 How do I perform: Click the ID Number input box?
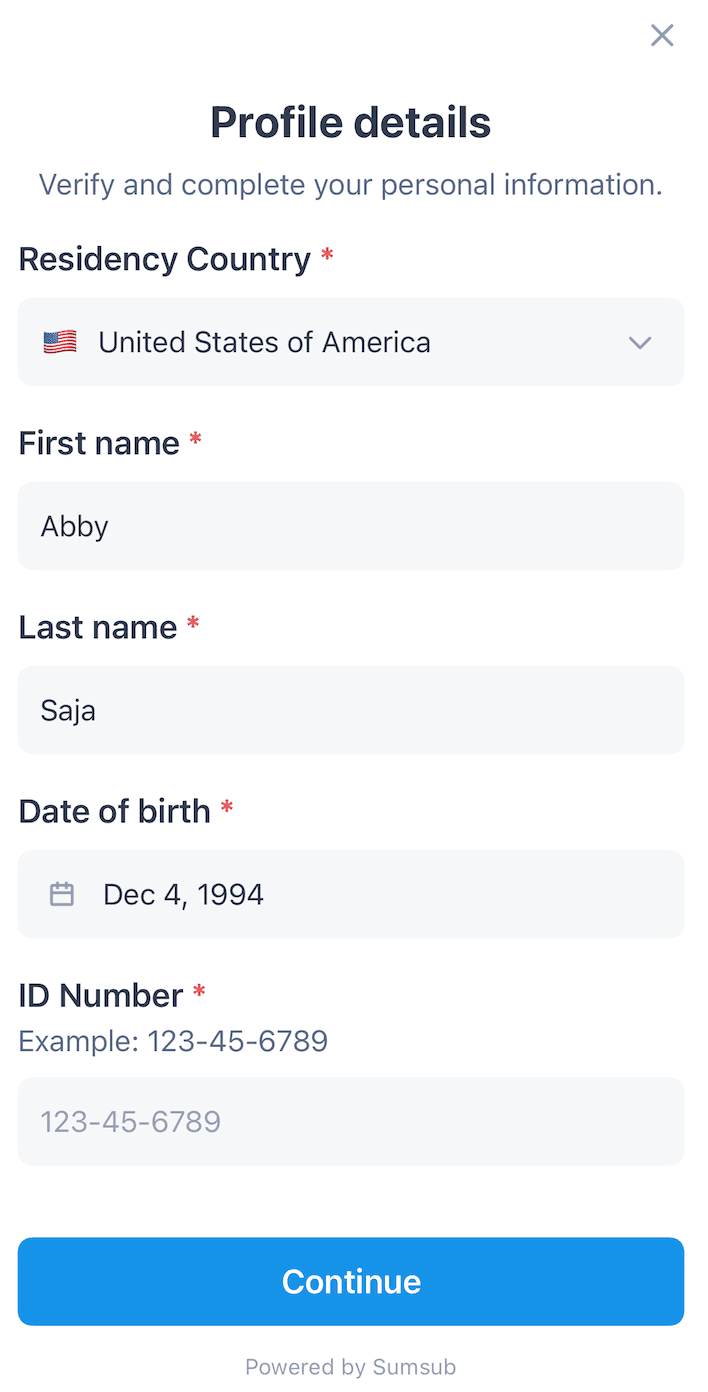(350, 1121)
